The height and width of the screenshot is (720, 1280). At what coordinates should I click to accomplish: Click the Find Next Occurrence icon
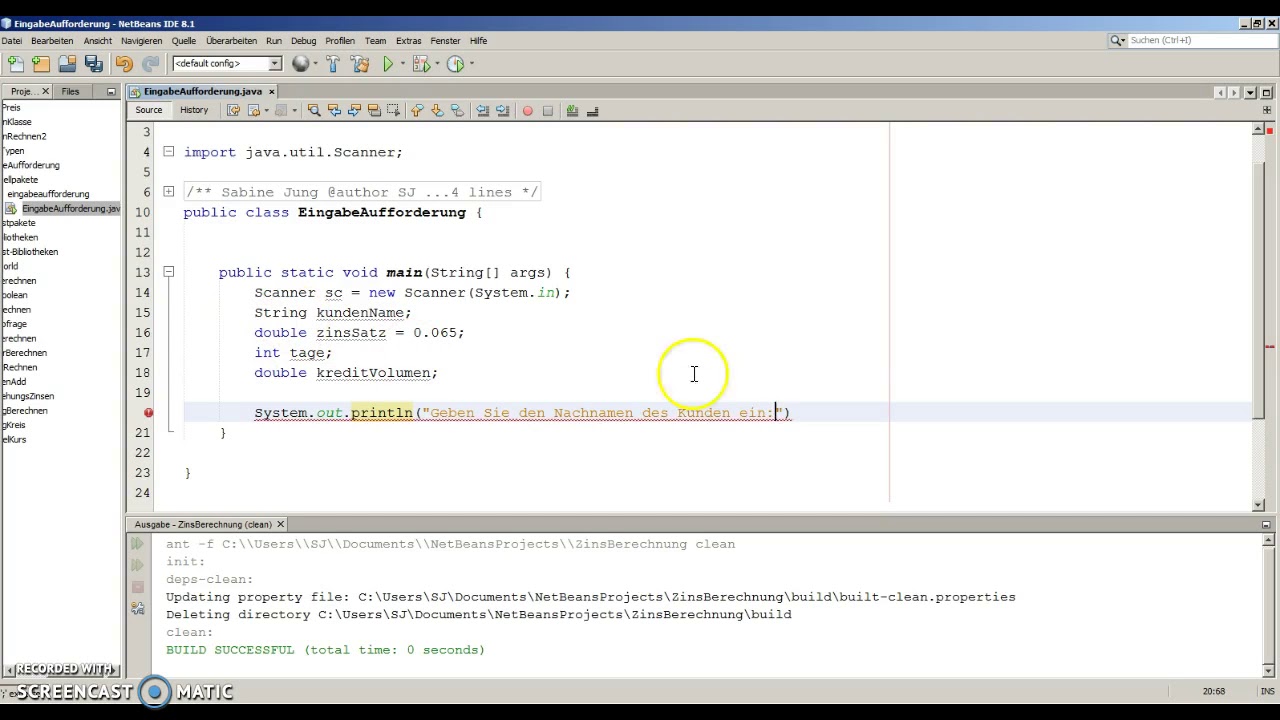pos(354,111)
